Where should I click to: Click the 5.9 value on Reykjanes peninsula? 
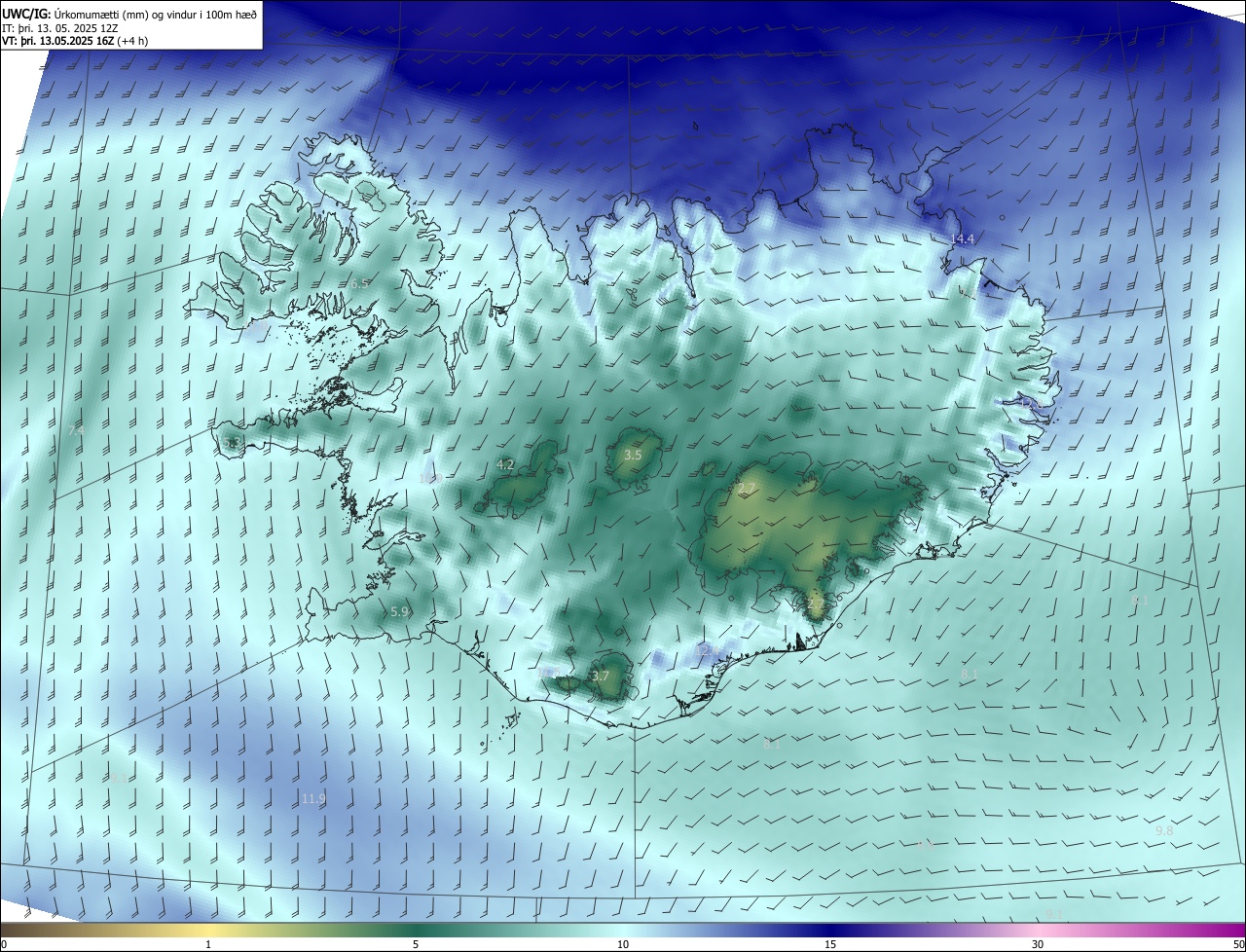point(399,612)
